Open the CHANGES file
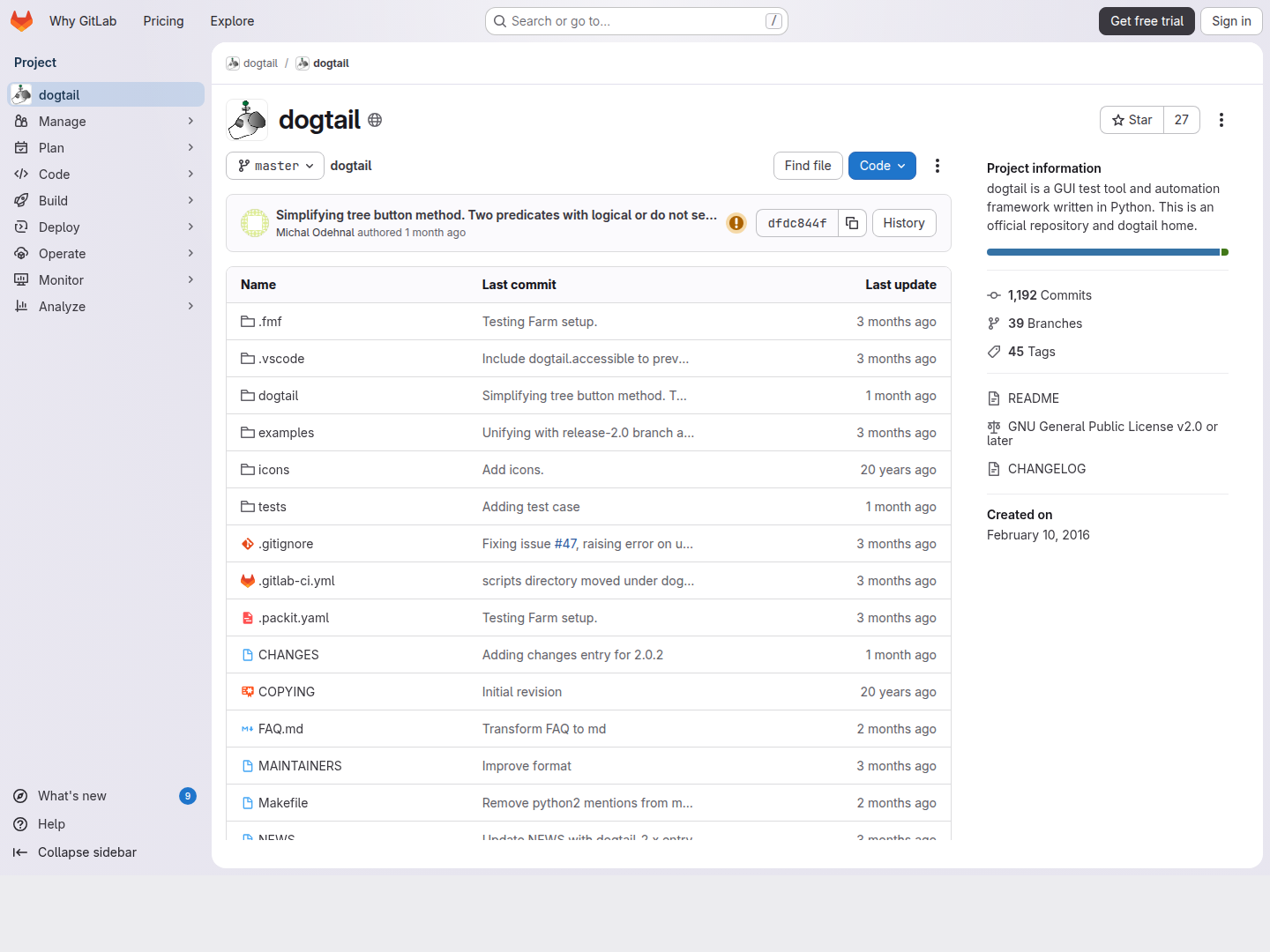Viewport: 1270px width, 952px height. tap(288, 655)
